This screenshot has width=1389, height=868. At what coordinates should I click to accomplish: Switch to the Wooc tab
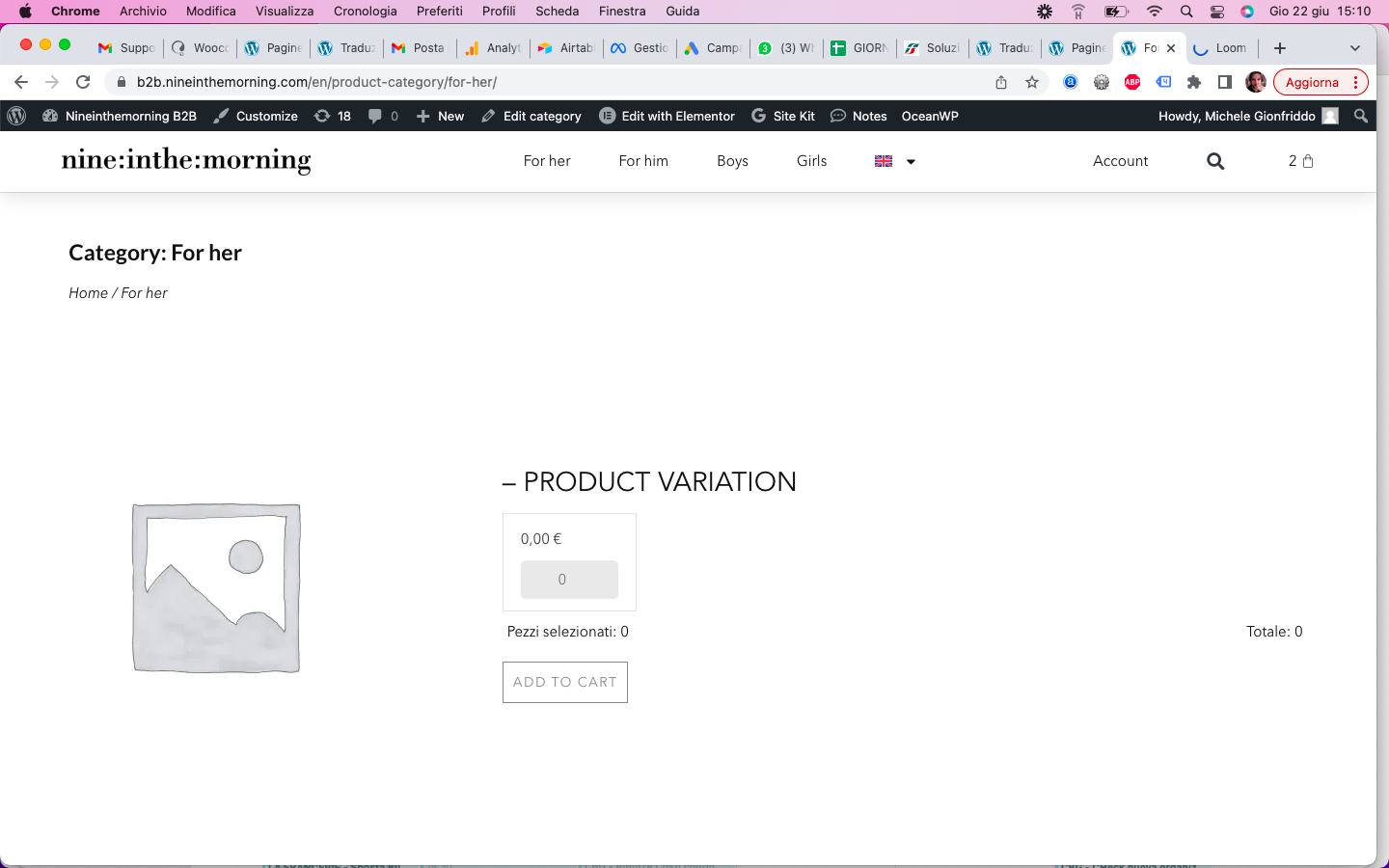pos(200,48)
